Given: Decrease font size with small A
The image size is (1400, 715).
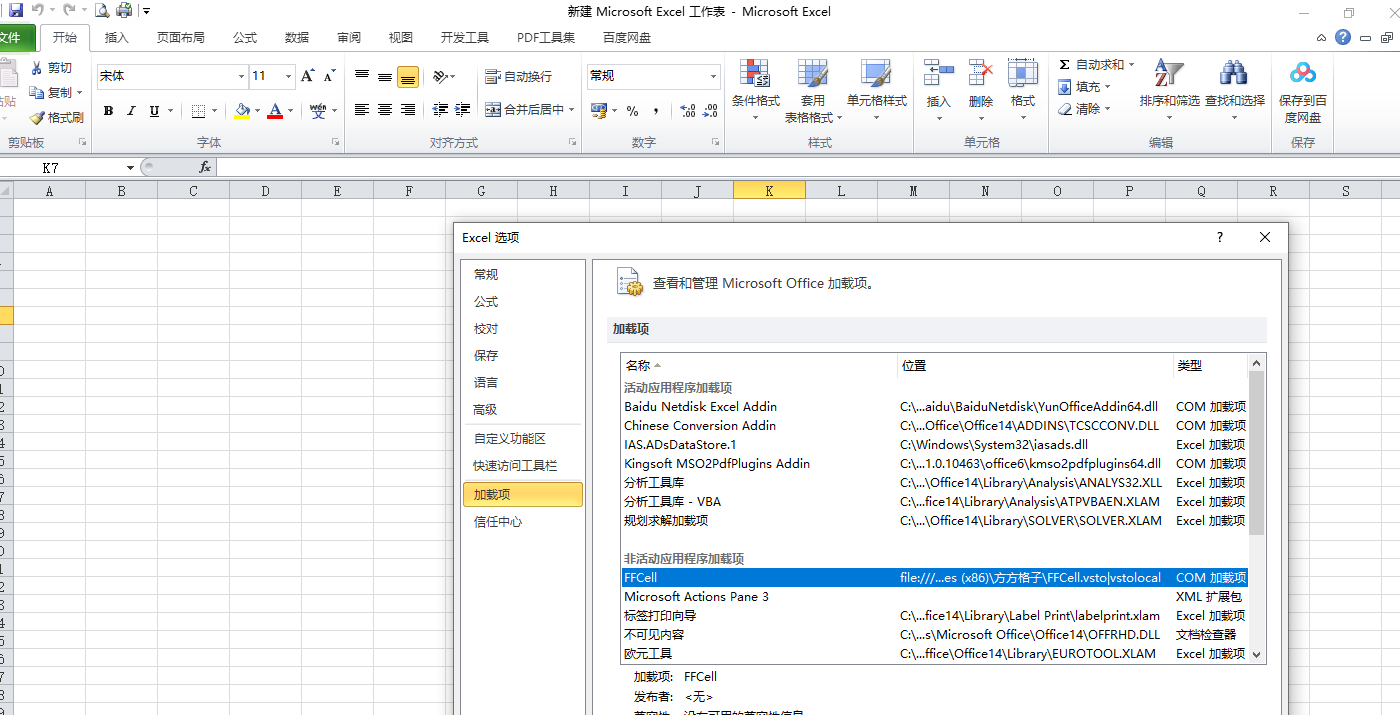Looking at the screenshot, I should coord(329,76).
